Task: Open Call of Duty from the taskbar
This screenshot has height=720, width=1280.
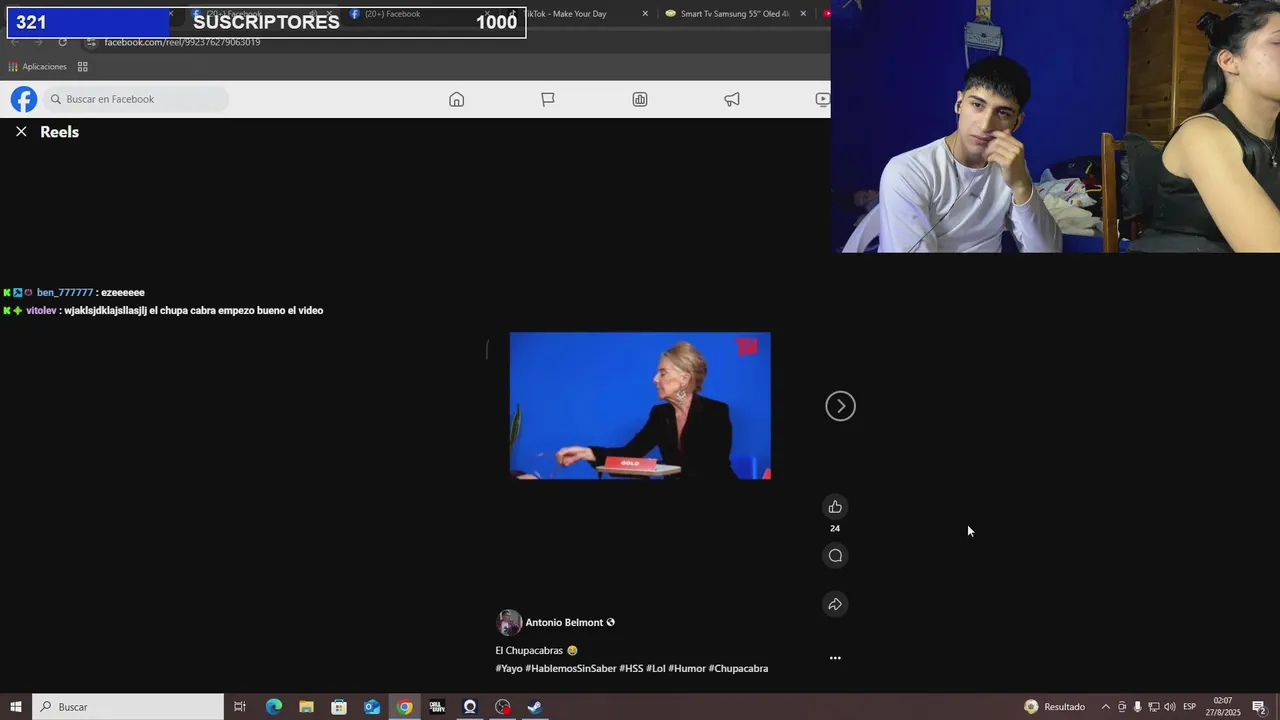Action: tap(437, 707)
